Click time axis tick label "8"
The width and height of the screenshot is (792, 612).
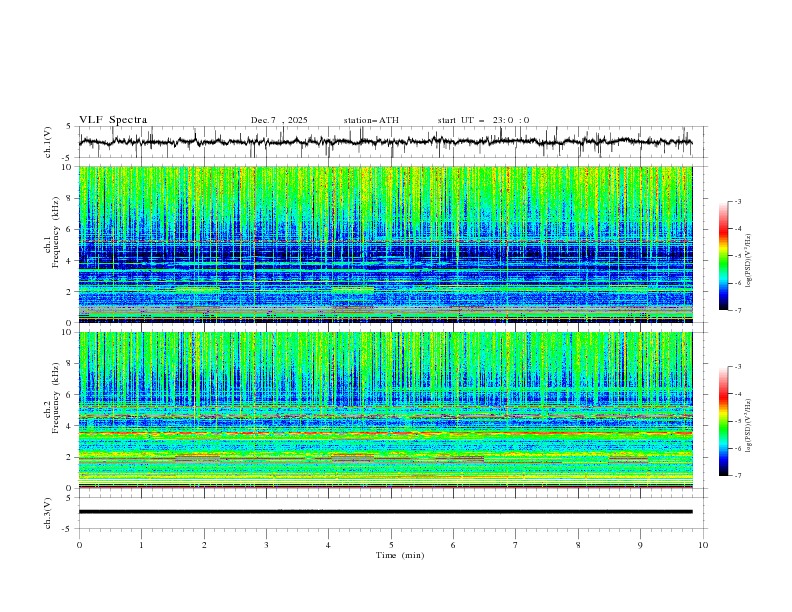[578, 545]
